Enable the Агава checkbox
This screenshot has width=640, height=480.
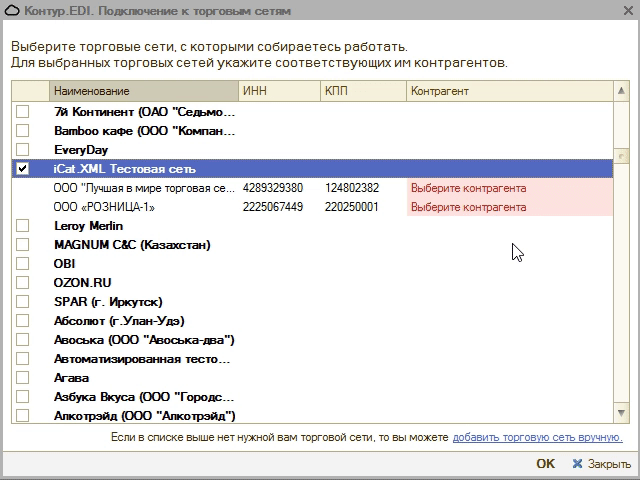[x=22, y=378]
